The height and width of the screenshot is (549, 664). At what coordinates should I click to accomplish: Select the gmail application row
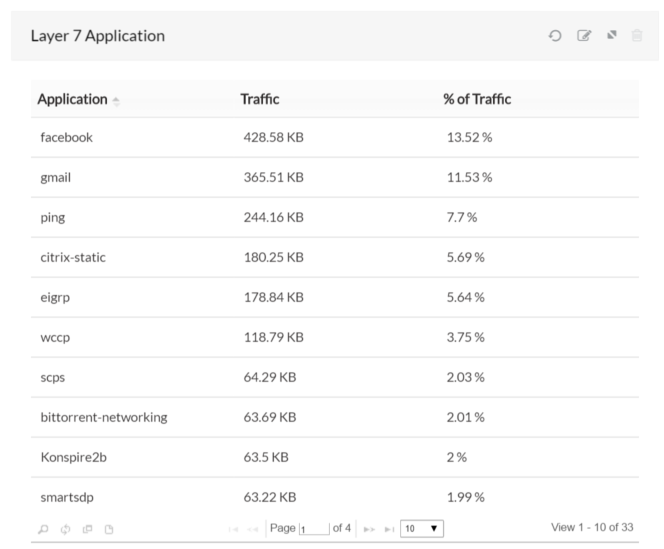coord(55,178)
